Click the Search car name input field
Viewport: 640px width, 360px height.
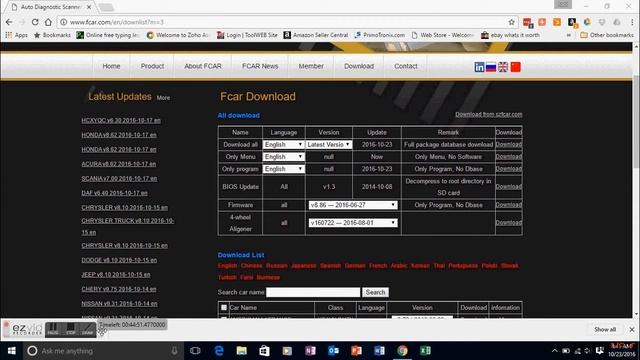coord(313,292)
